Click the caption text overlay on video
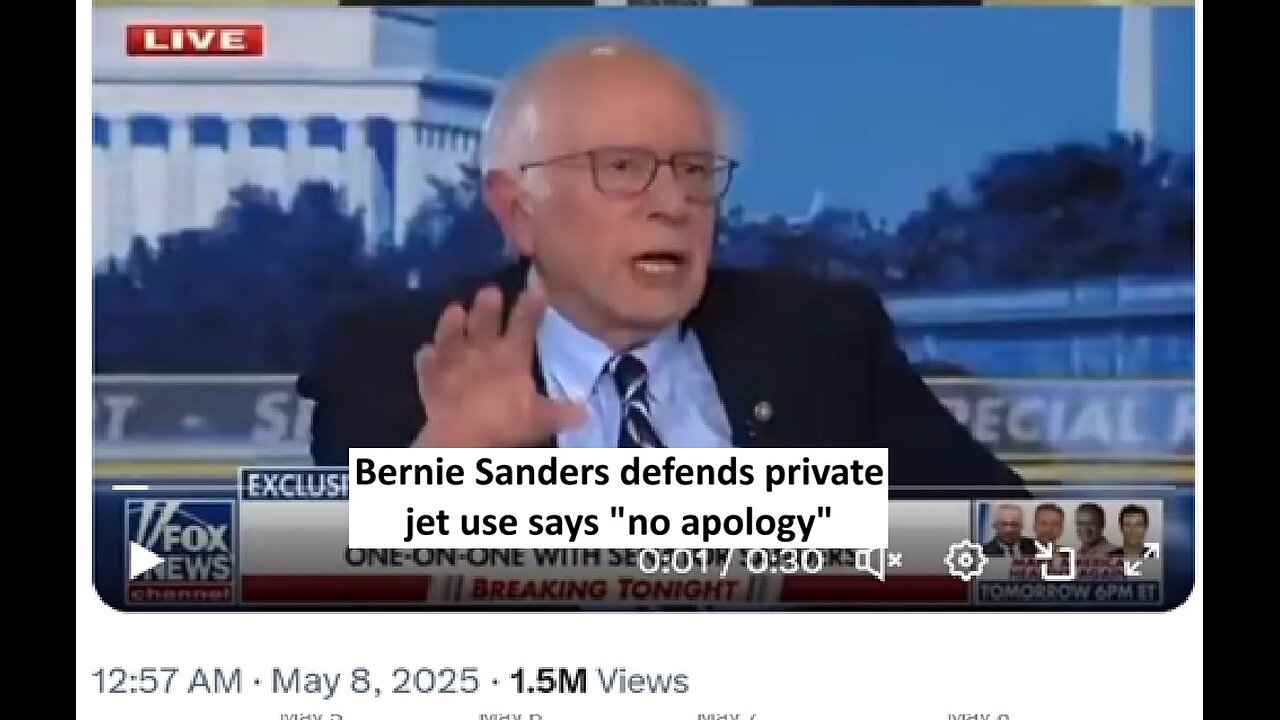The height and width of the screenshot is (720, 1280). (x=618, y=496)
